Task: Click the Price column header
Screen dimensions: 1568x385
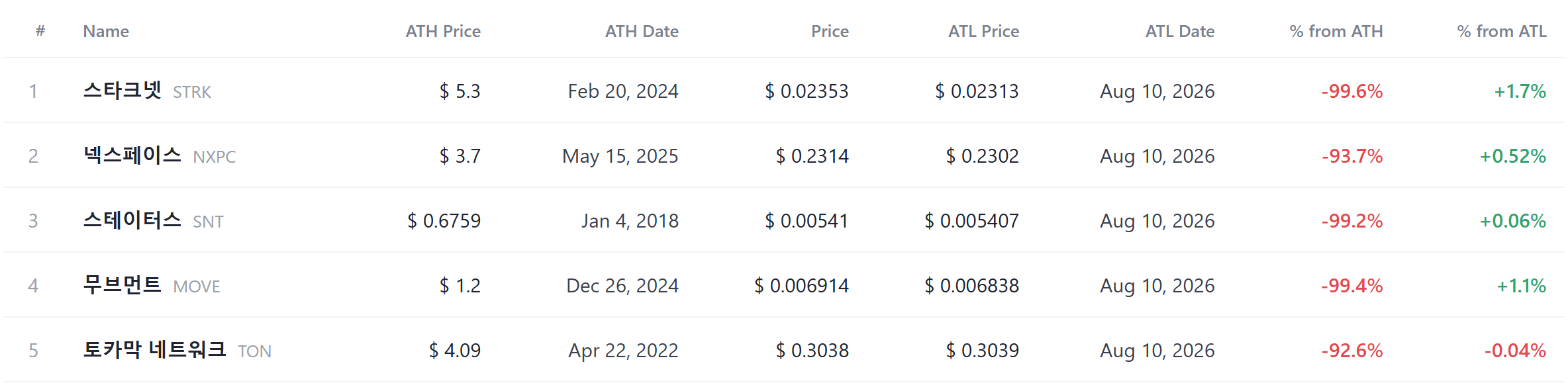Action: point(830,31)
